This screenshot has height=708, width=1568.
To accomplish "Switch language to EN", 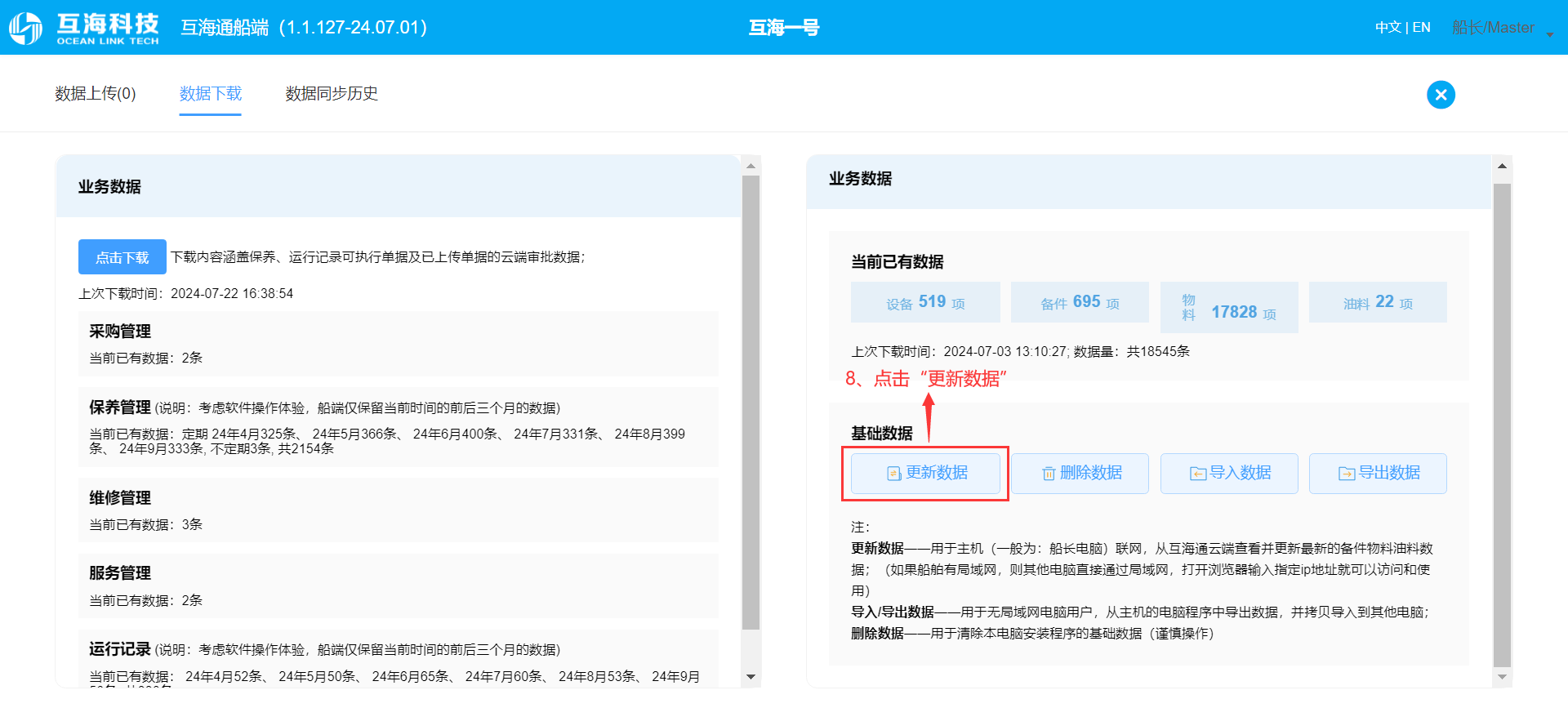I will coord(1421,28).
